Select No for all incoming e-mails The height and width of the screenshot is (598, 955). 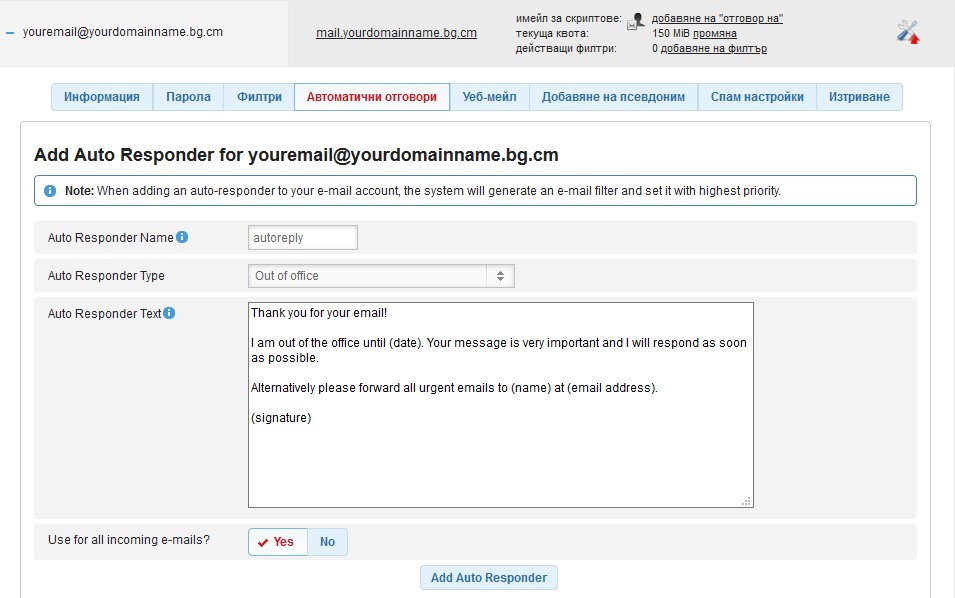[327, 541]
